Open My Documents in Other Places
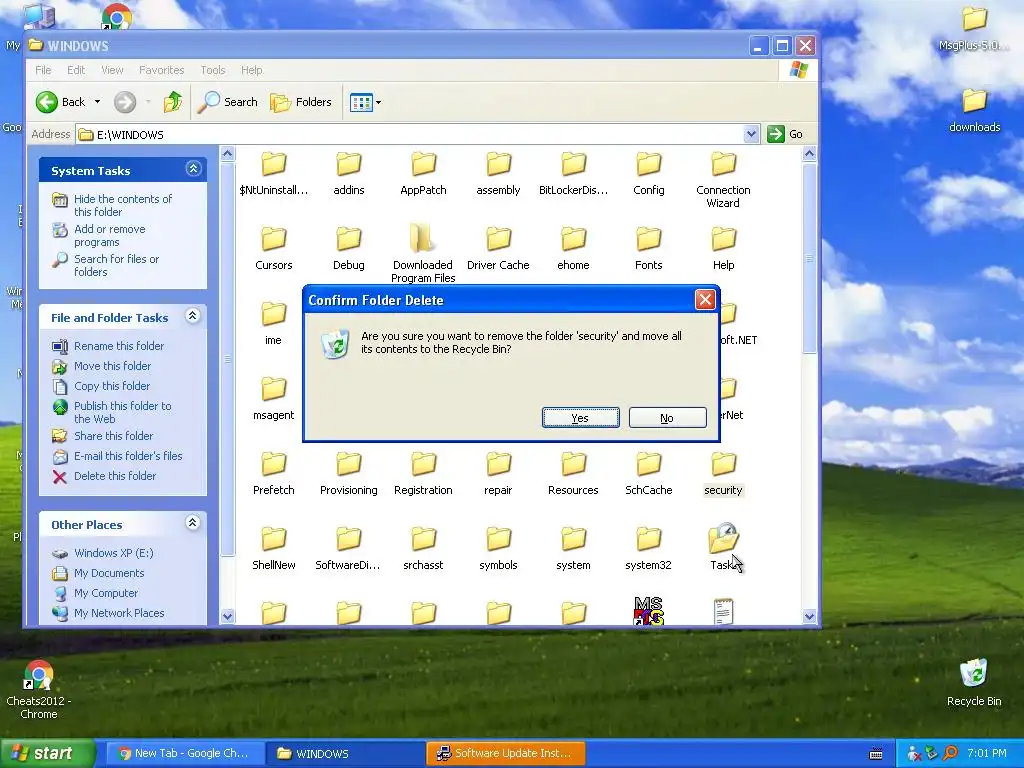 [x=109, y=573]
